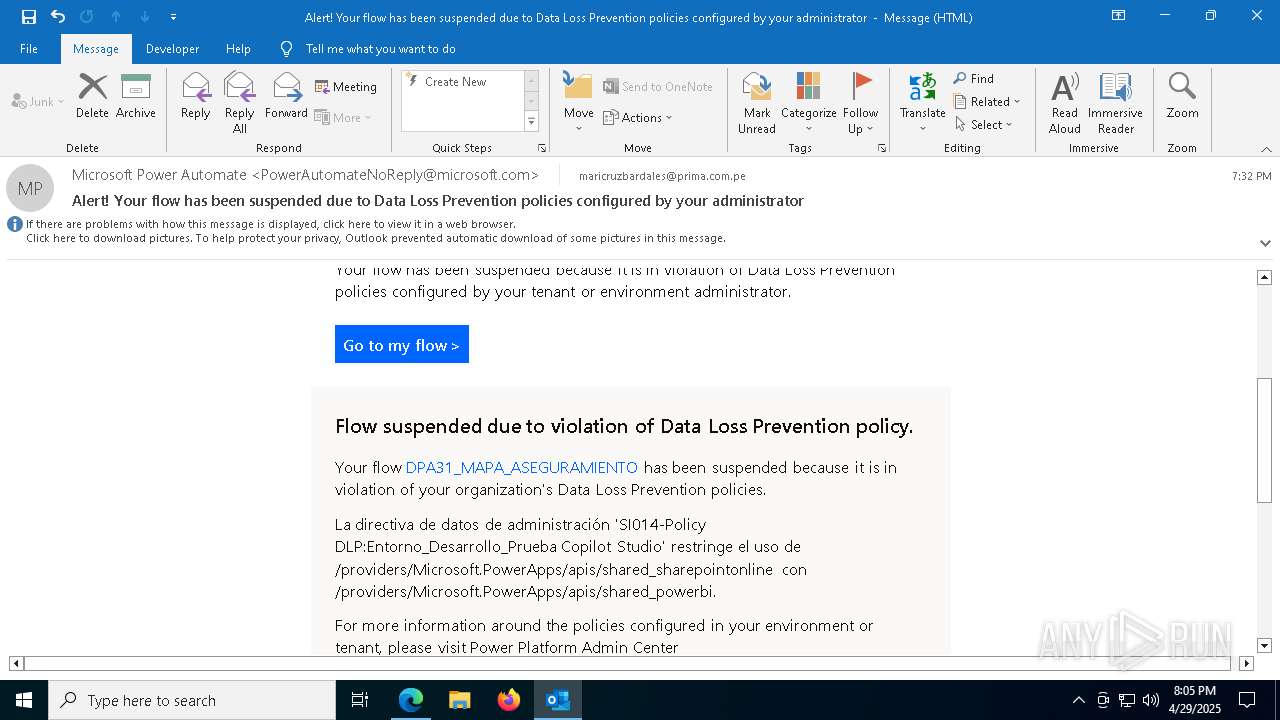Go to next item arrow
Image resolution: width=1280 pixels, height=720 pixels.
(x=145, y=17)
